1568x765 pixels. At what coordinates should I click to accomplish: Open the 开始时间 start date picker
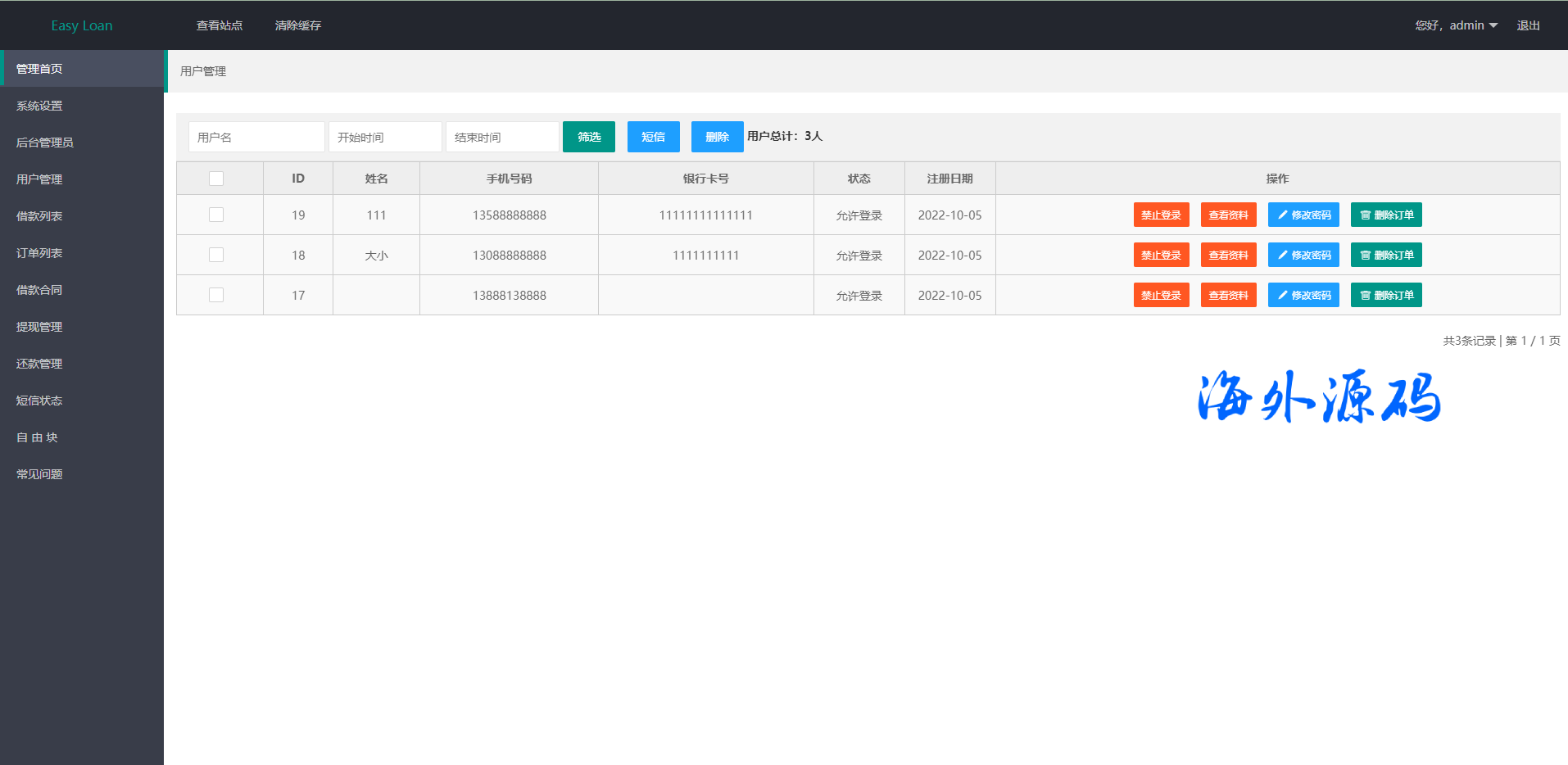coord(385,137)
